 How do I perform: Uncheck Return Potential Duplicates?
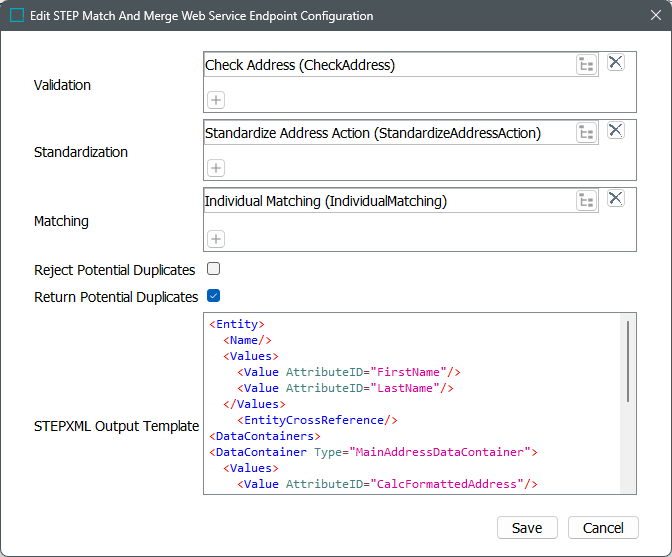[x=213, y=296]
